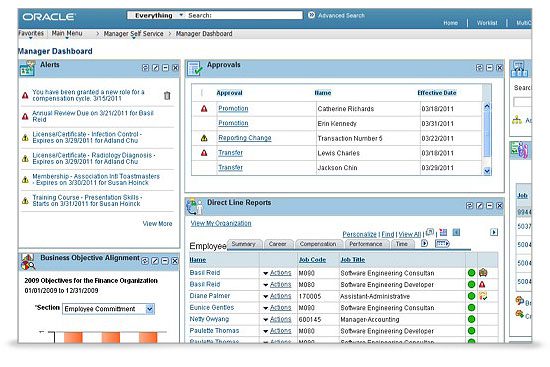Open the Favorites dropdown menu
The height and width of the screenshot is (367, 550).
tap(31, 34)
